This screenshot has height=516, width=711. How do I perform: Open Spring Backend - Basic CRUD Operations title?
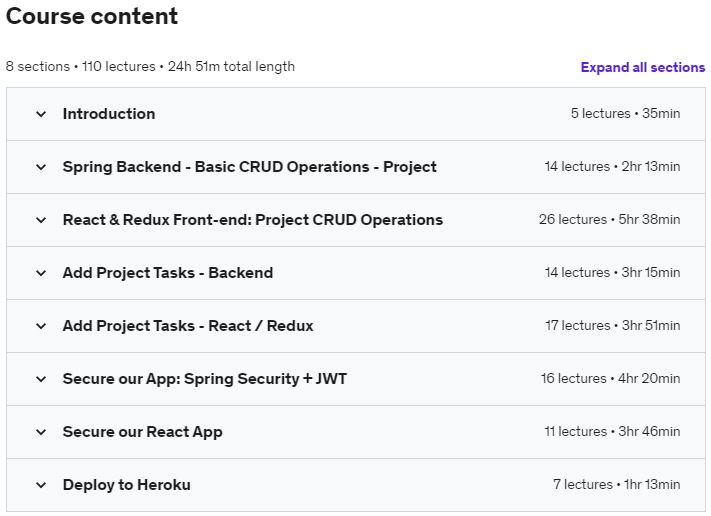[x=249, y=167]
